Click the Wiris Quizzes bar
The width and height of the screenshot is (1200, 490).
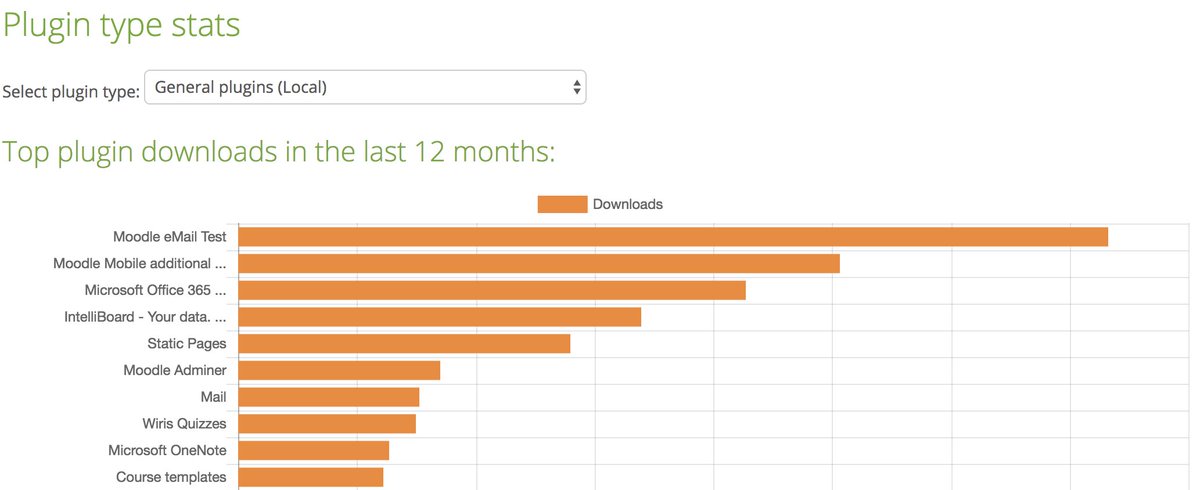pos(327,424)
